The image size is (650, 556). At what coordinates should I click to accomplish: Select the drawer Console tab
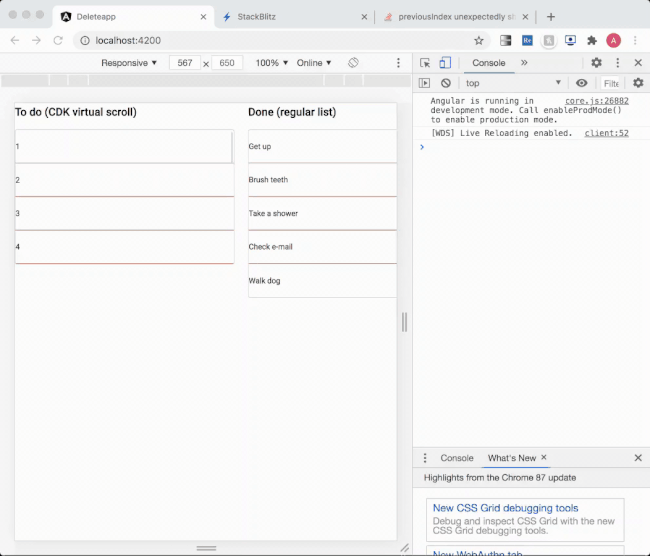(x=457, y=458)
